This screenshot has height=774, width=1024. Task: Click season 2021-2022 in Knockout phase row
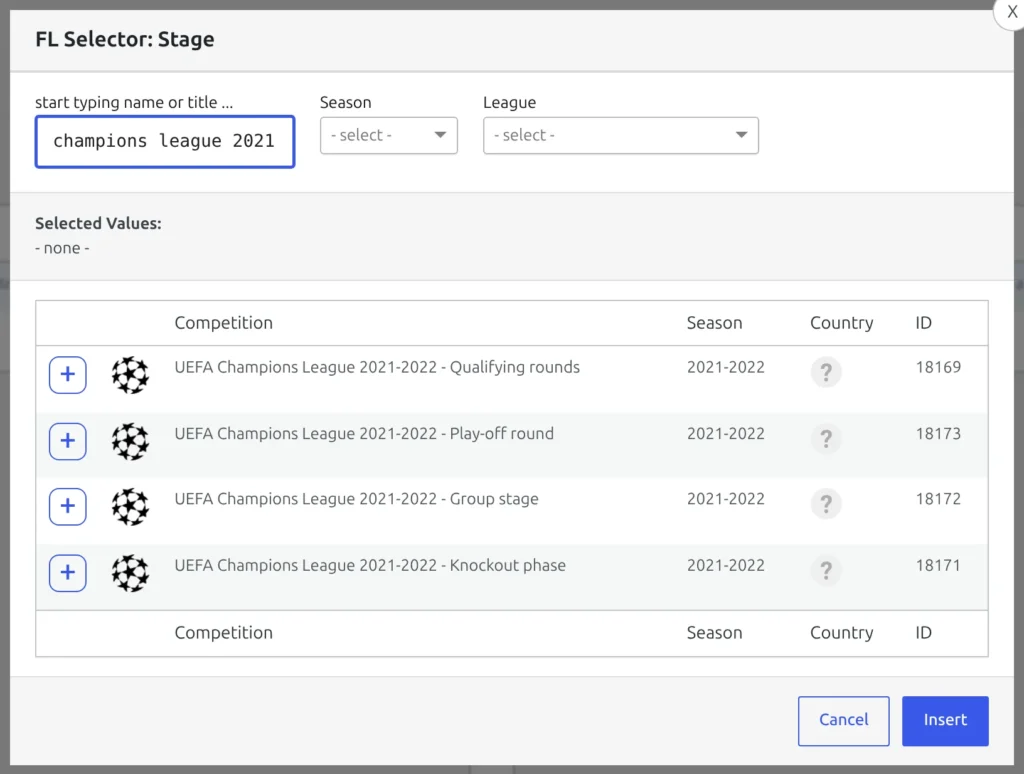(x=726, y=565)
